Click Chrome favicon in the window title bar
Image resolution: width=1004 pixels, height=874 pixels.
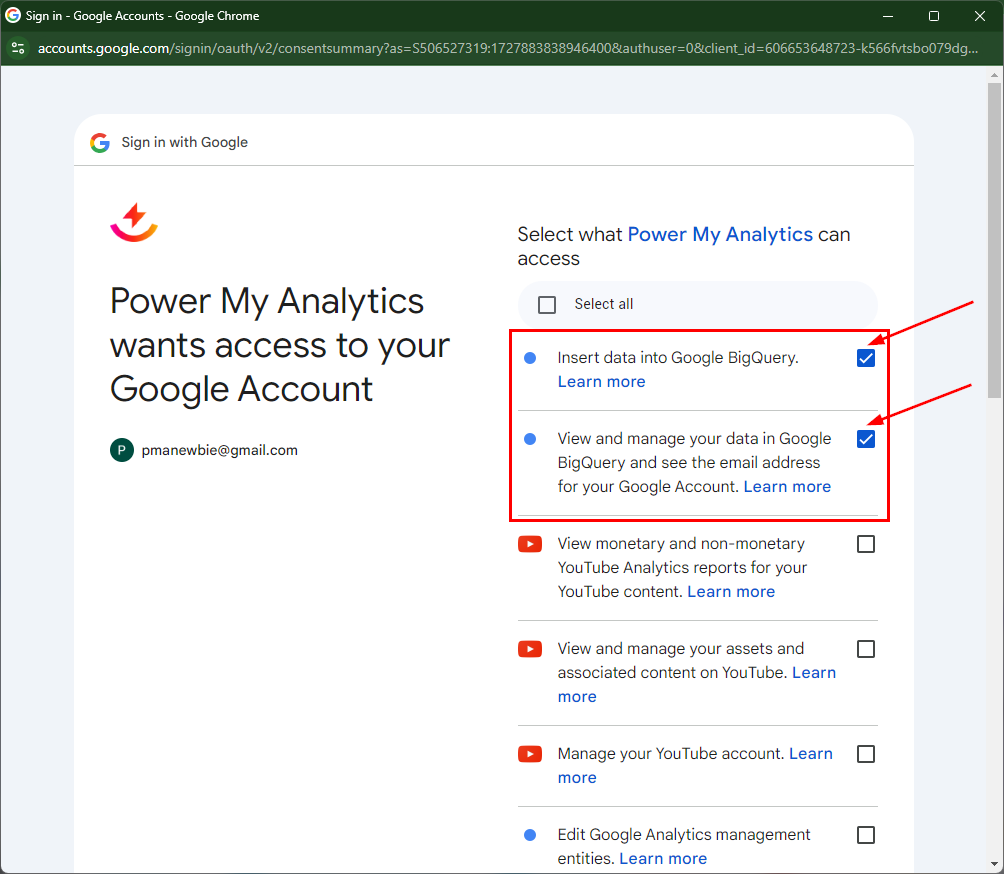click(x=13, y=16)
